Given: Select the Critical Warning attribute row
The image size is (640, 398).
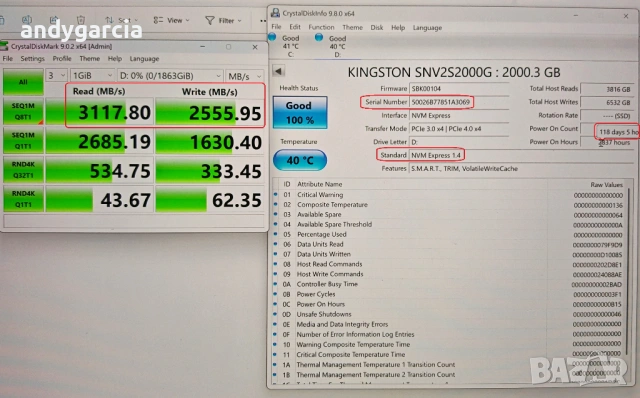Looking at the screenshot, I should click(x=449, y=195).
